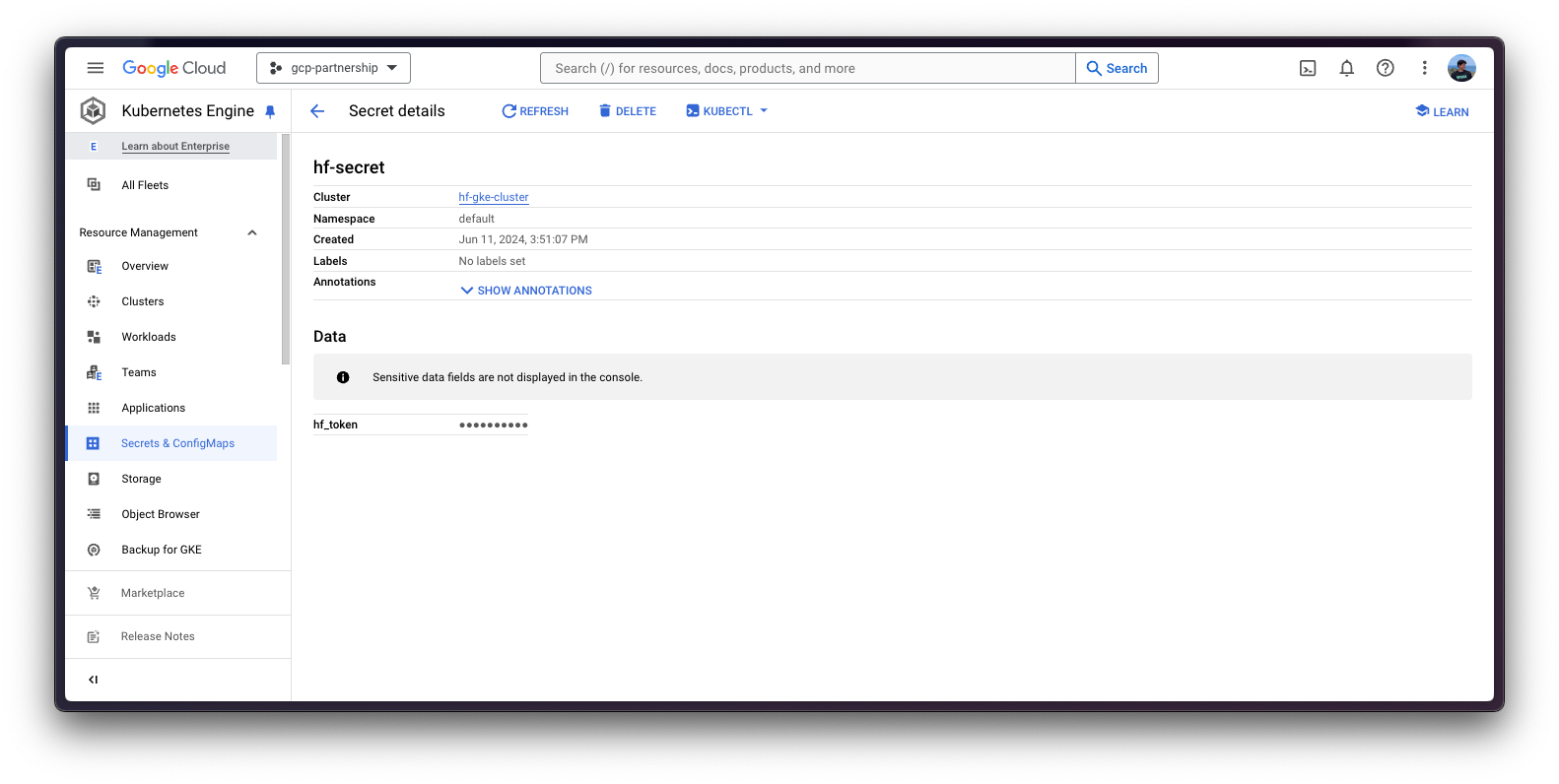Click the Object Browser list icon
The image size is (1559, 784).
[94, 514]
